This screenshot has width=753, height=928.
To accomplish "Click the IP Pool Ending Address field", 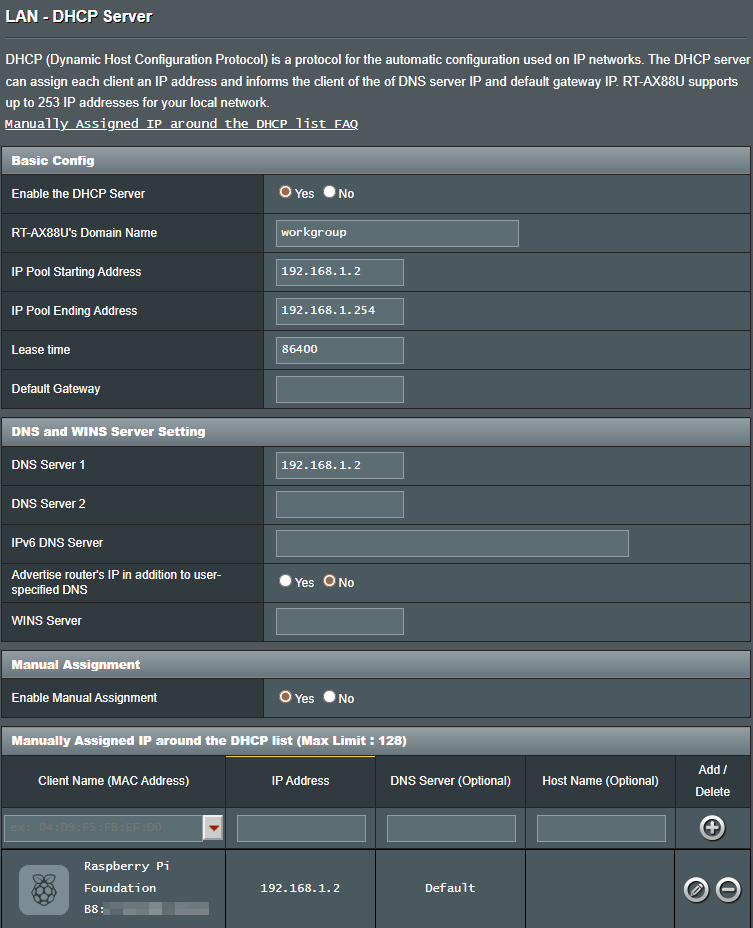I will point(340,311).
